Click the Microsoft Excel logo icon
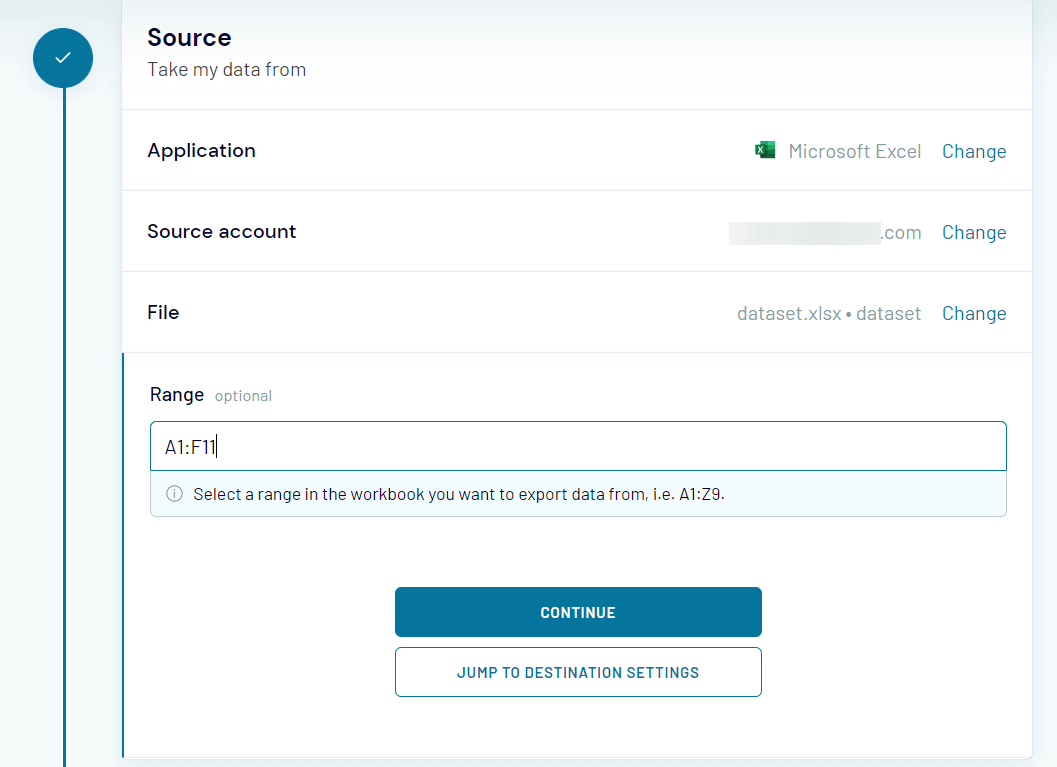Viewport: 1057px width, 767px height. (x=765, y=150)
